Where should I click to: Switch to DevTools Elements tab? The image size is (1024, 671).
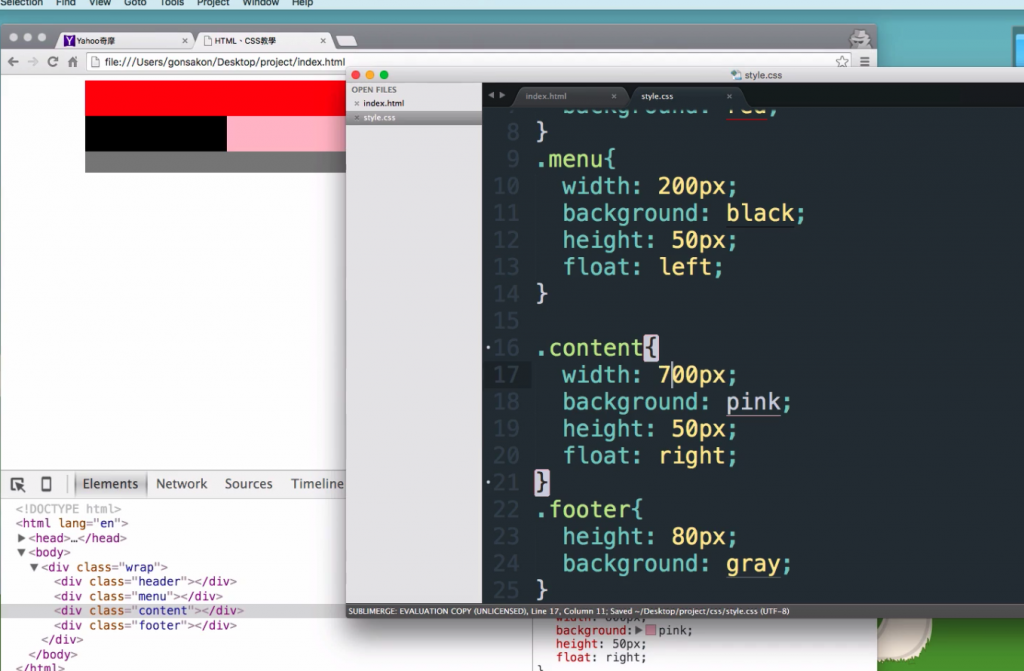[110, 484]
